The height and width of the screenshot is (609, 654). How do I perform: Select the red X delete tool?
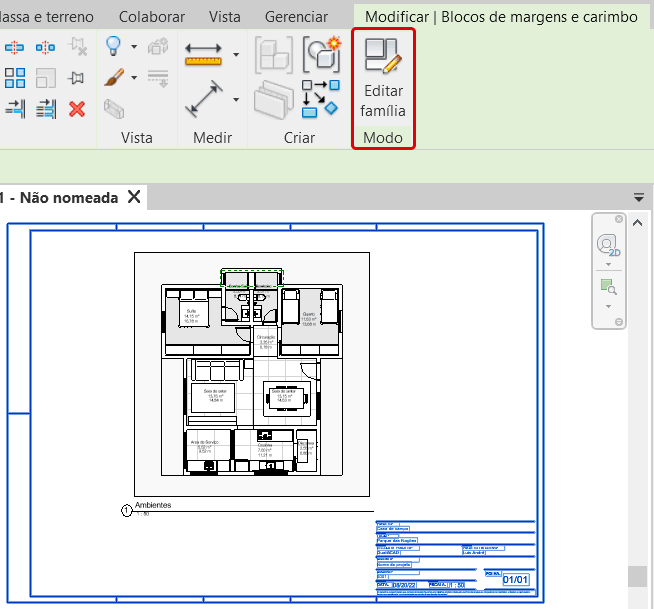77,109
